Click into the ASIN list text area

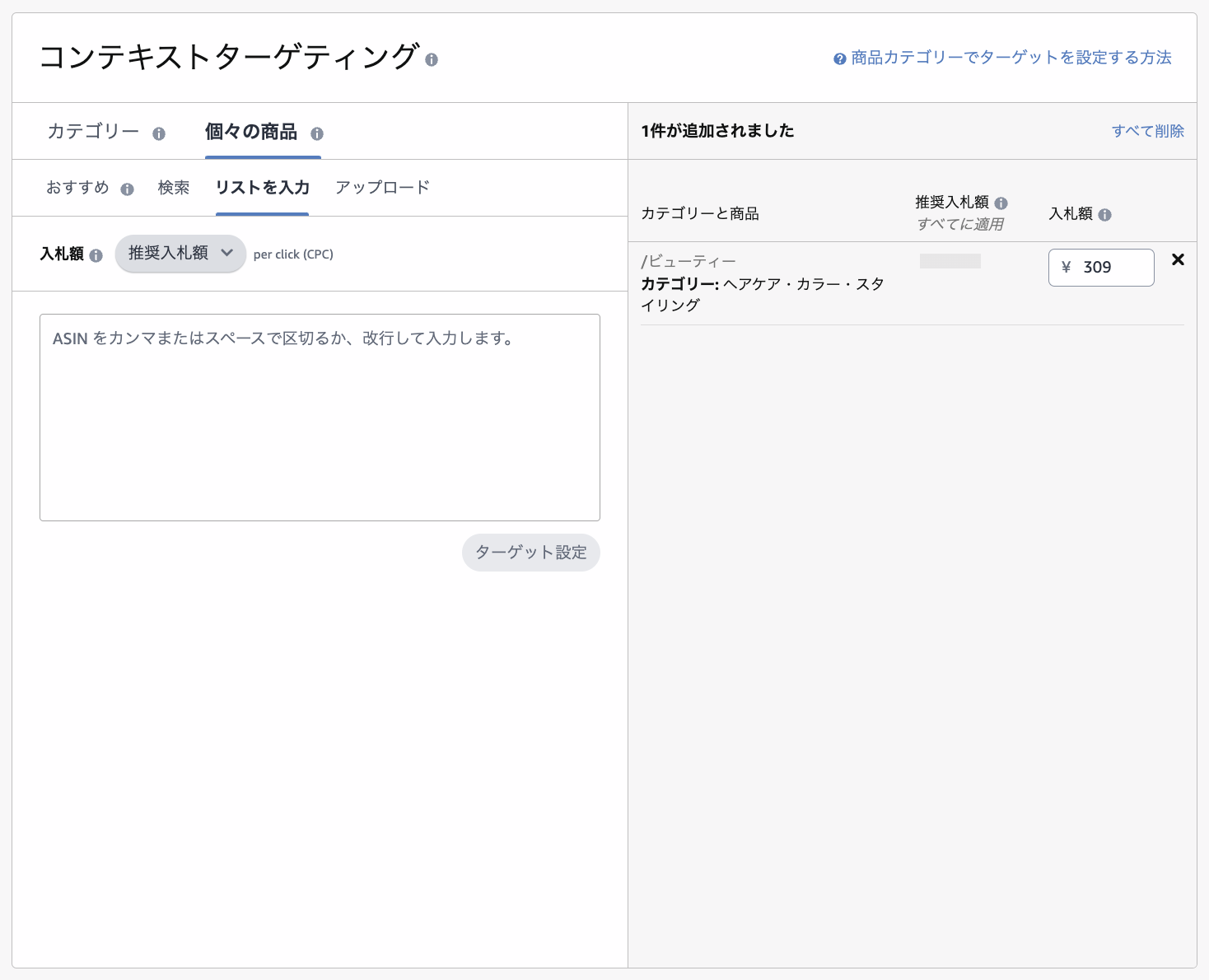pyautogui.click(x=320, y=418)
